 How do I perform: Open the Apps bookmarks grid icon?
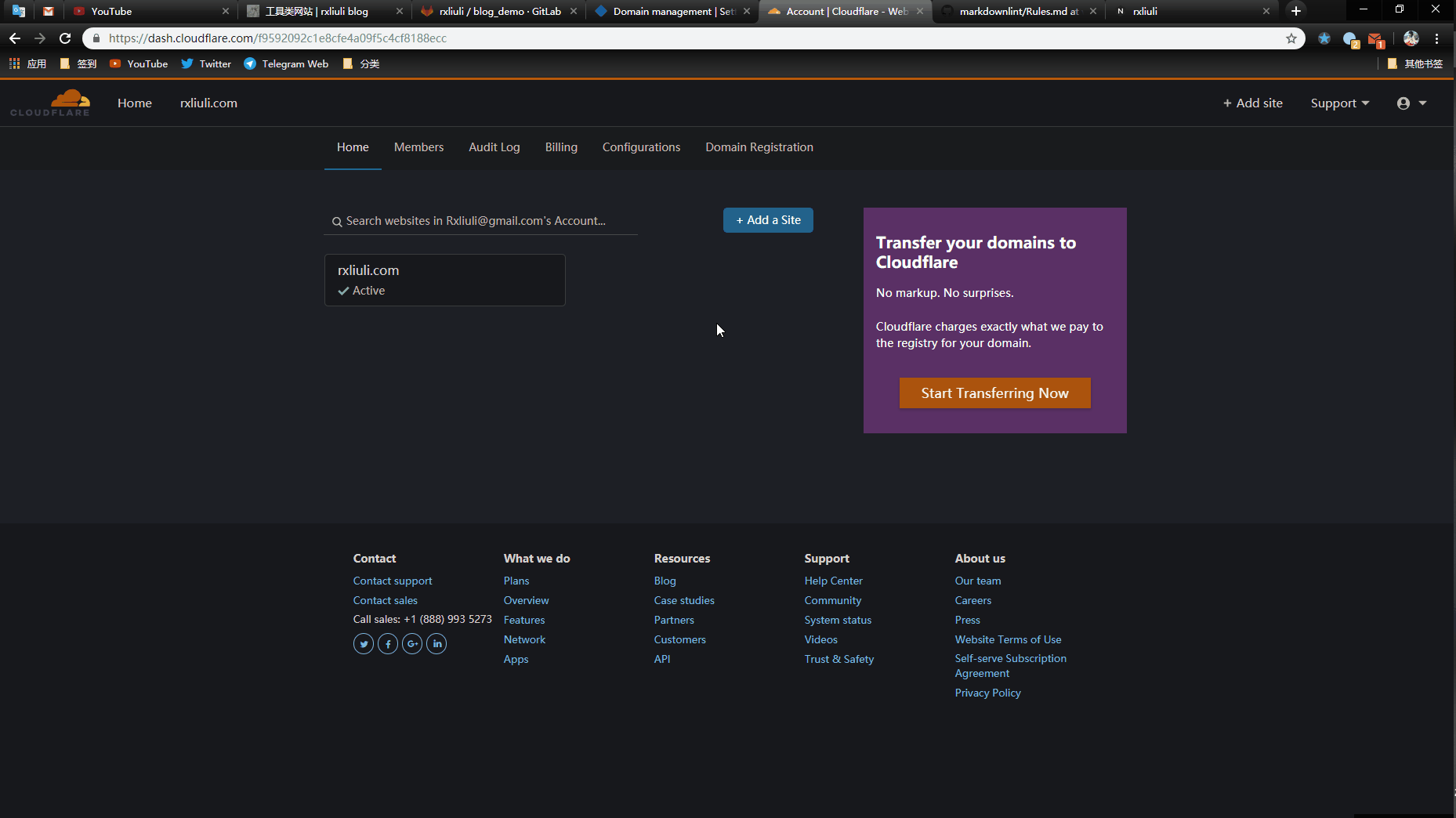[x=14, y=63]
